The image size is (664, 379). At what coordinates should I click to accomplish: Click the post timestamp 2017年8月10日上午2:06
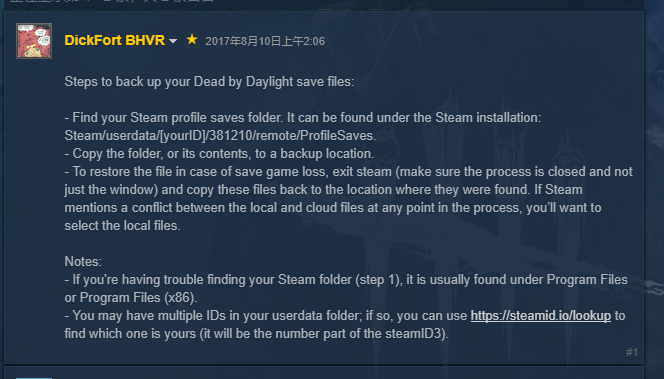[265, 41]
